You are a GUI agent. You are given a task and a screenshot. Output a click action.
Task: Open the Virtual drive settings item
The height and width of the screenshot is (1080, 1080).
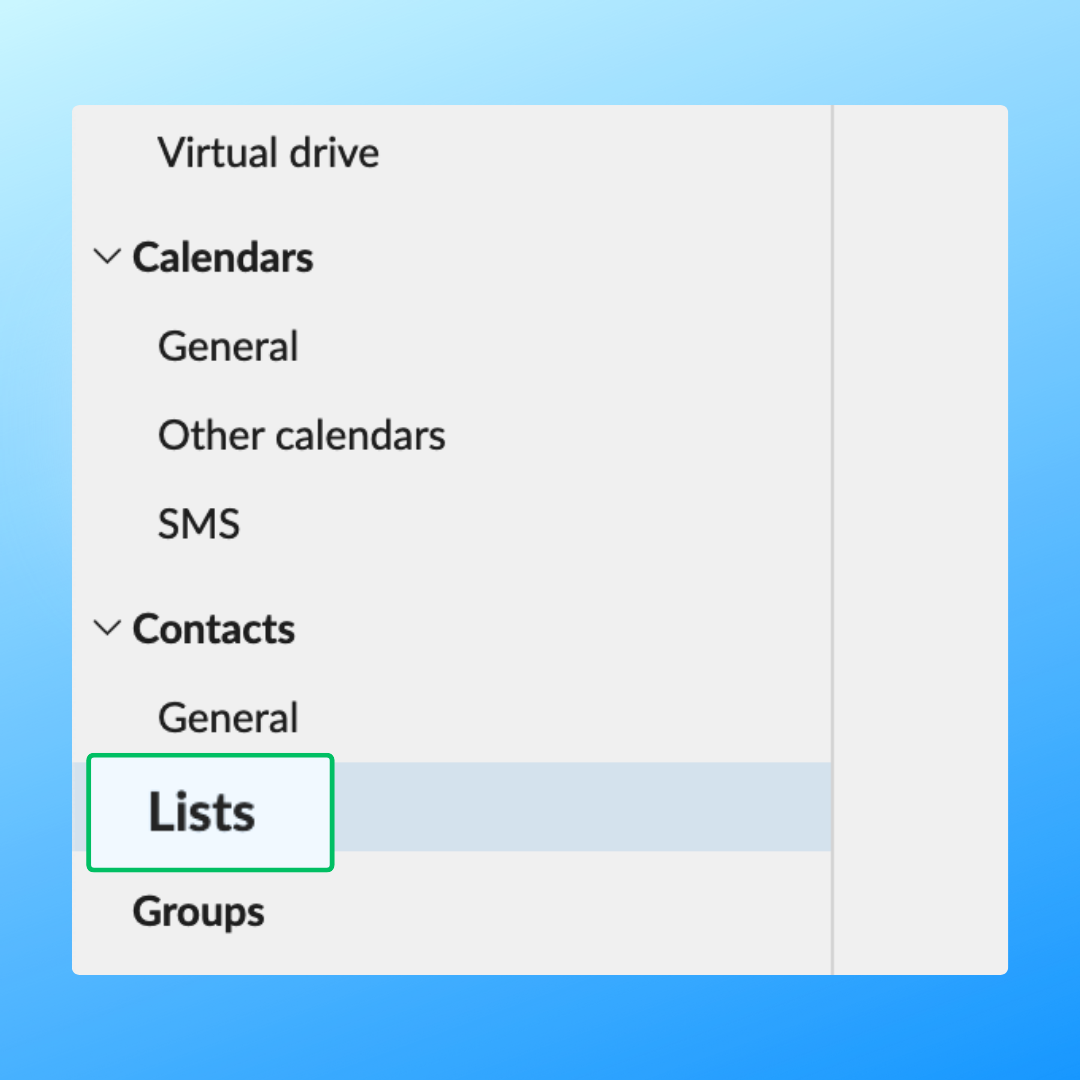click(x=268, y=153)
